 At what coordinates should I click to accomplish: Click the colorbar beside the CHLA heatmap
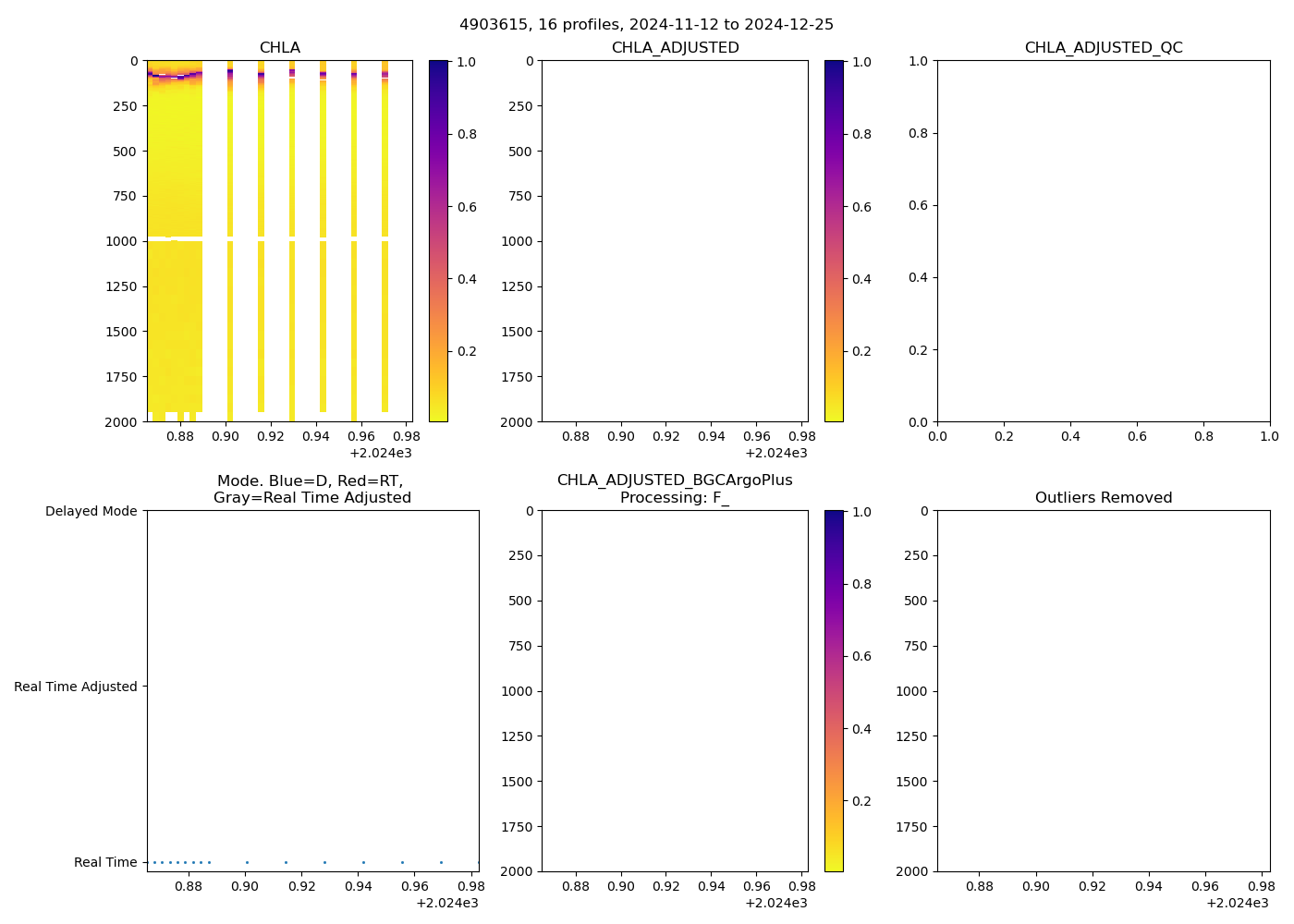(438, 240)
